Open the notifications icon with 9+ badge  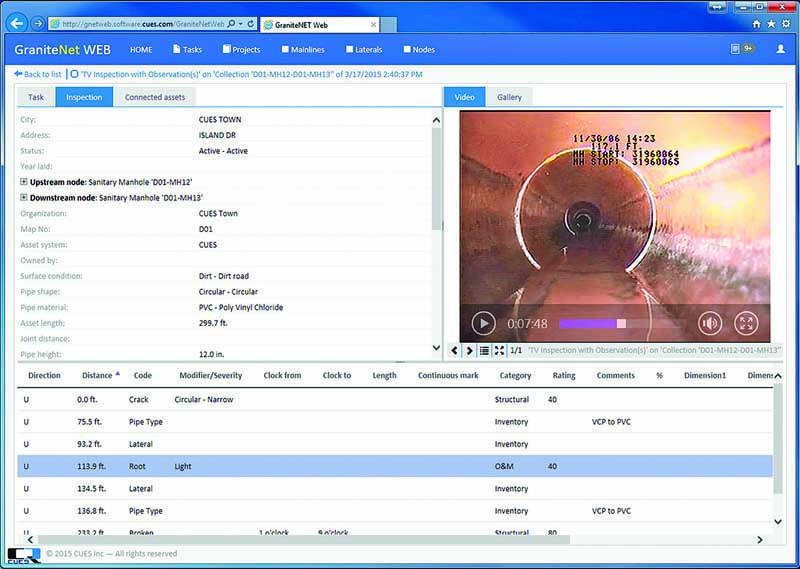click(x=742, y=49)
